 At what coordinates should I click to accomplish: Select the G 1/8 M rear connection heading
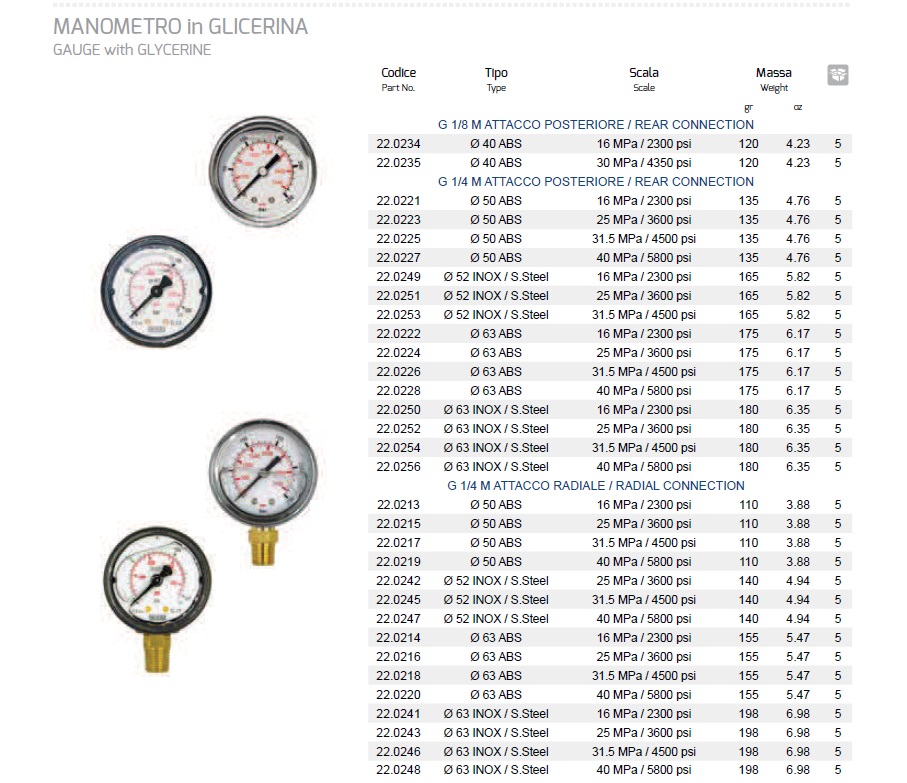tap(596, 125)
